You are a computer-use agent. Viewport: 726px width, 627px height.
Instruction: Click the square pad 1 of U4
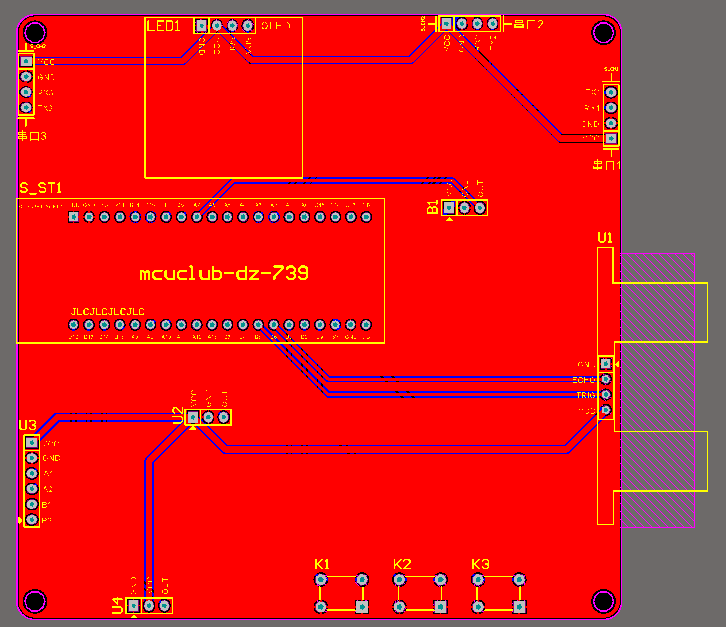(x=134, y=605)
